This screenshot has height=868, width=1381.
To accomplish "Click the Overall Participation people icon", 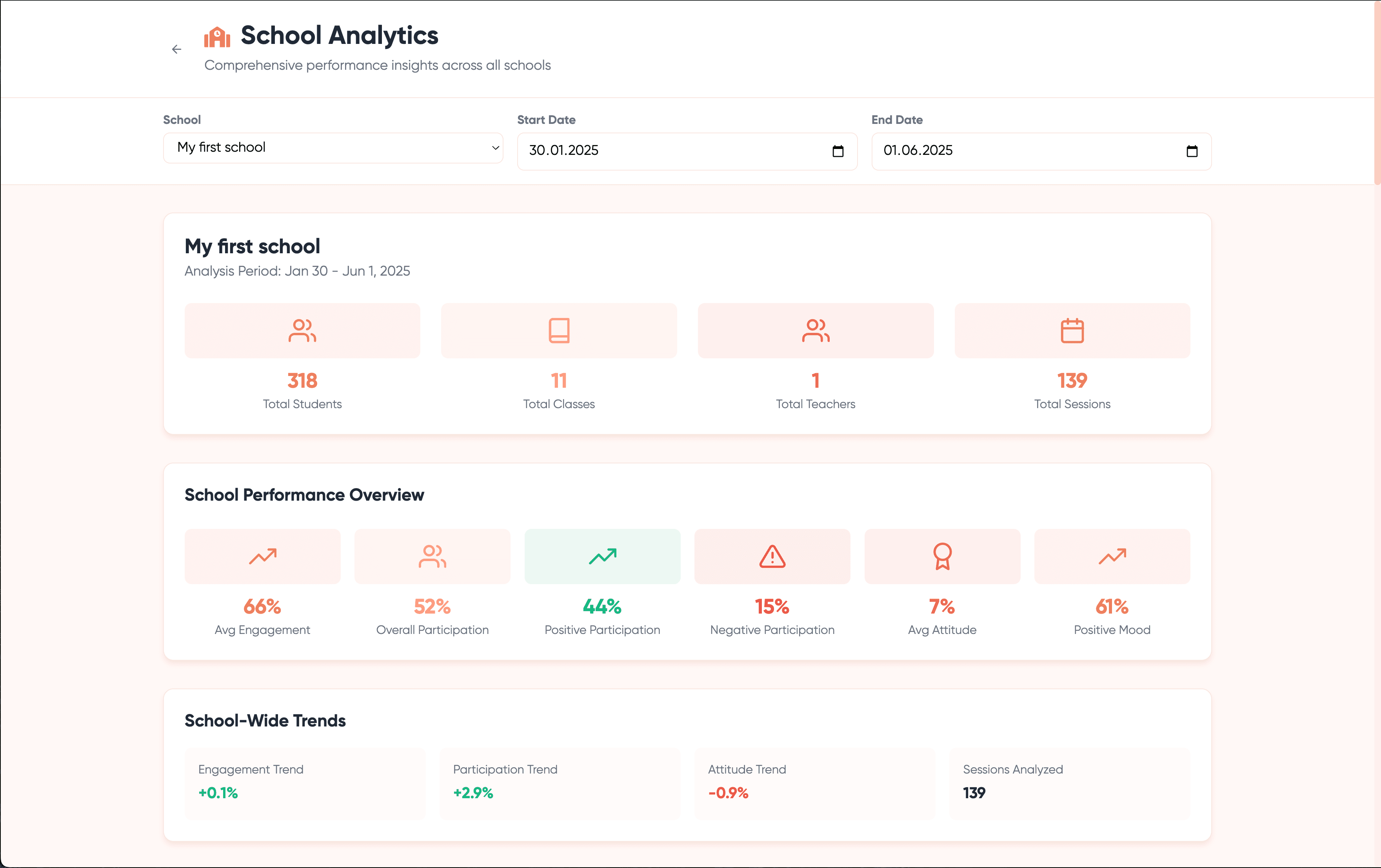I will tap(432, 556).
